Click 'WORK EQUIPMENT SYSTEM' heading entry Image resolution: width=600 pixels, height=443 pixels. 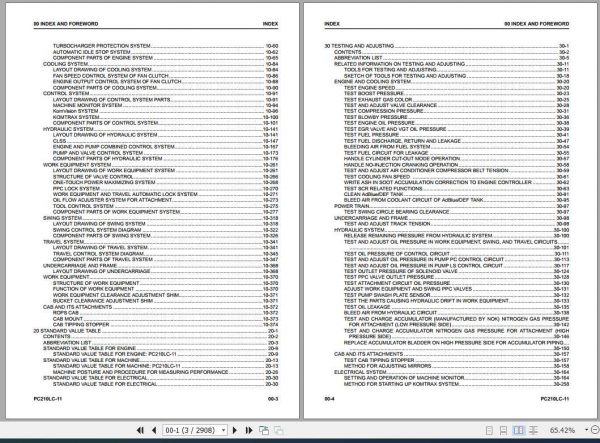pos(77,165)
